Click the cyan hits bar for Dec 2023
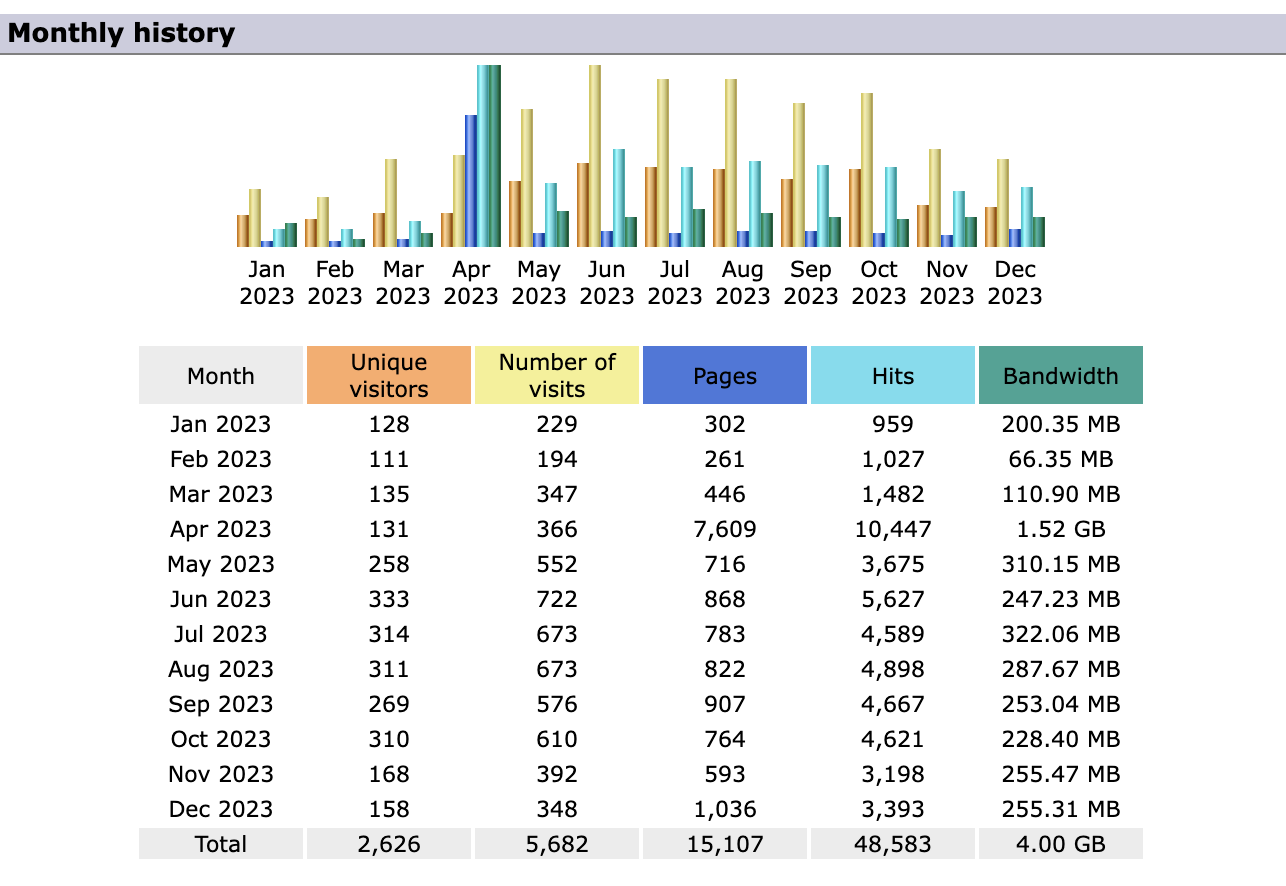Screen dimensions: 1286x886 pyautogui.click(x=1027, y=216)
